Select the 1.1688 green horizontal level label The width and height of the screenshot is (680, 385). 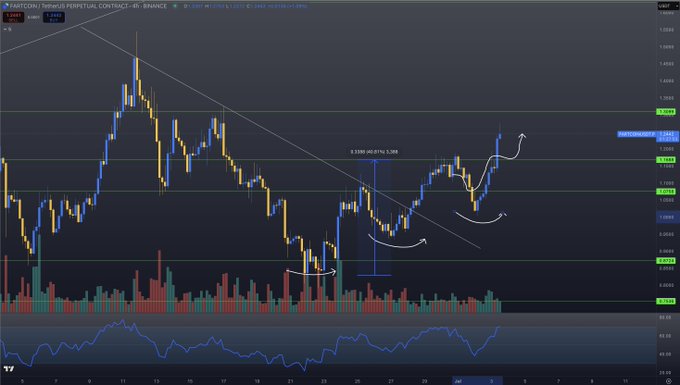(x=666, y=160)
